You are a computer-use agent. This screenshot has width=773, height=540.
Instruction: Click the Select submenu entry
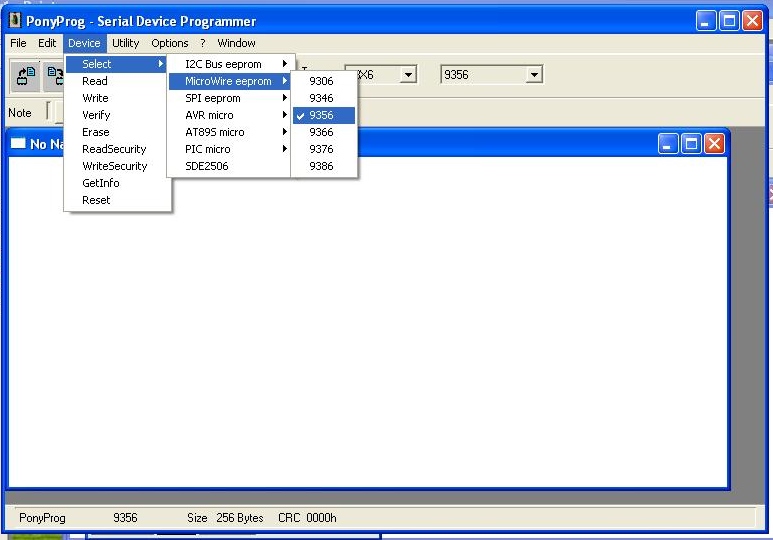click(118, 64)
